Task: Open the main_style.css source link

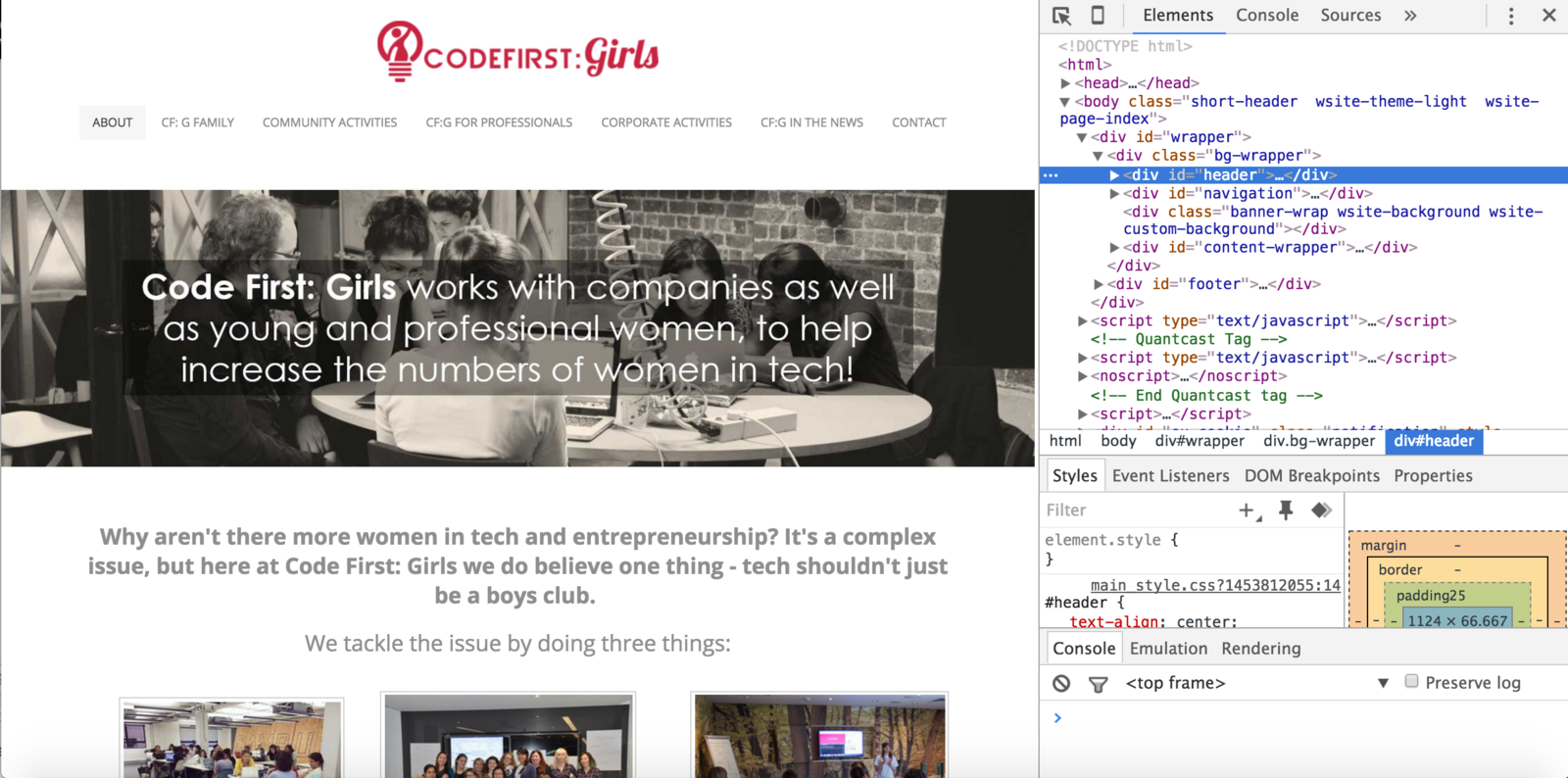Action: coord(1215,585)
